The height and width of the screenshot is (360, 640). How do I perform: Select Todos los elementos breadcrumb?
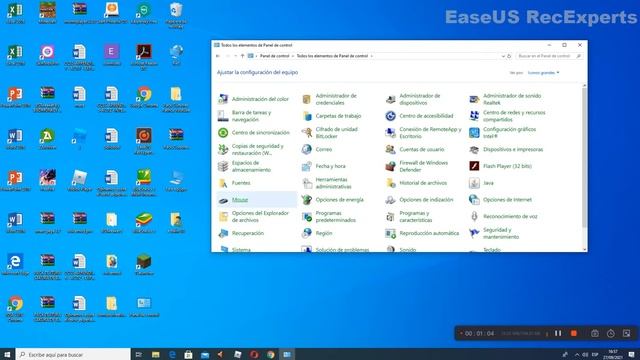(332, 56)
